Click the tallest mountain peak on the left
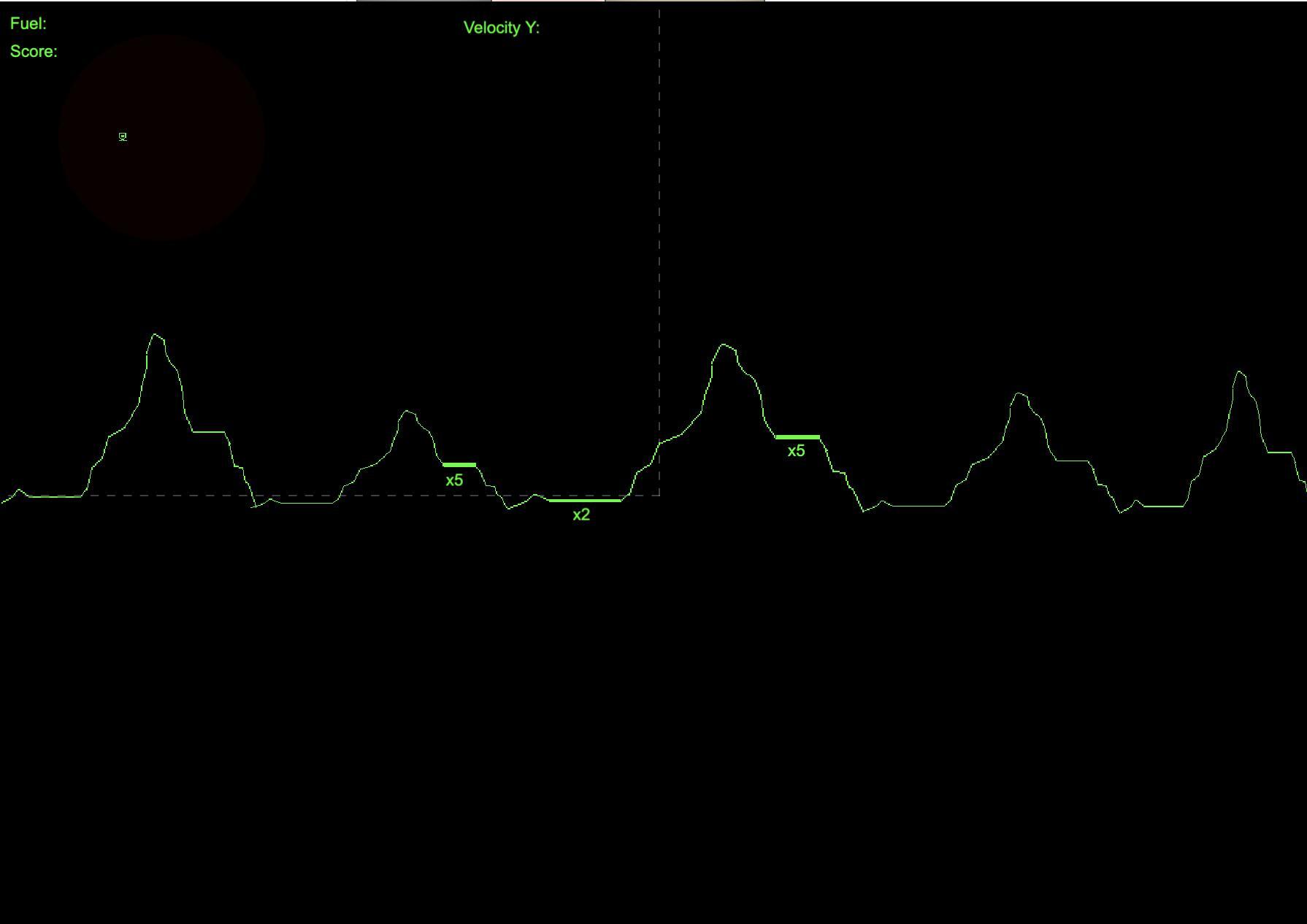 coord(156,334)
